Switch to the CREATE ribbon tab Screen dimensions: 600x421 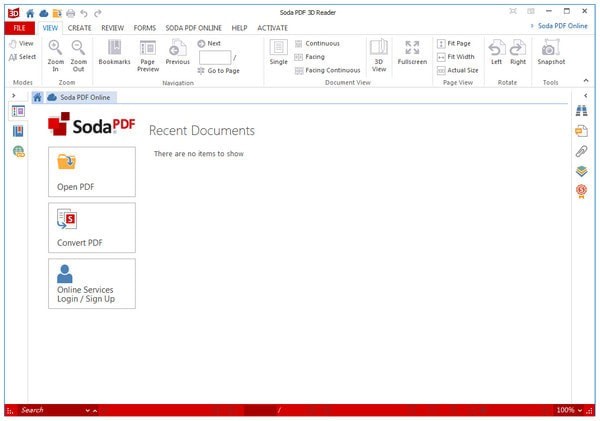[79, 28]
